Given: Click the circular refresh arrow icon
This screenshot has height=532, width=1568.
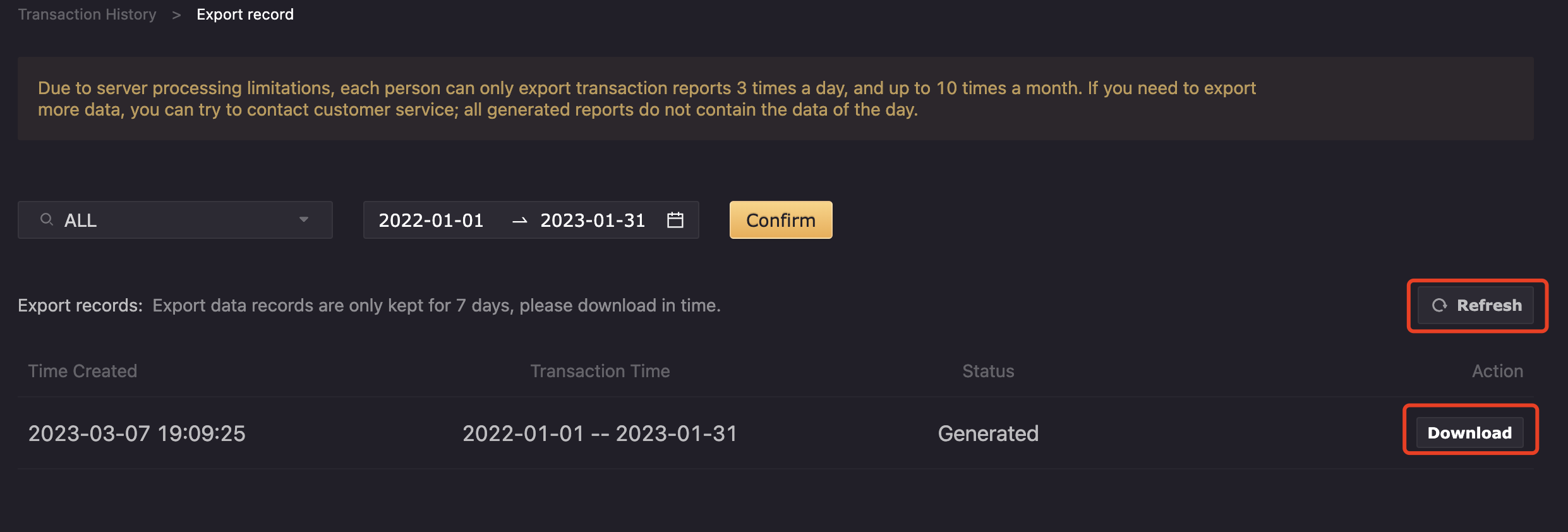Looking at the screenshot, I should [x=1439, y=306].
